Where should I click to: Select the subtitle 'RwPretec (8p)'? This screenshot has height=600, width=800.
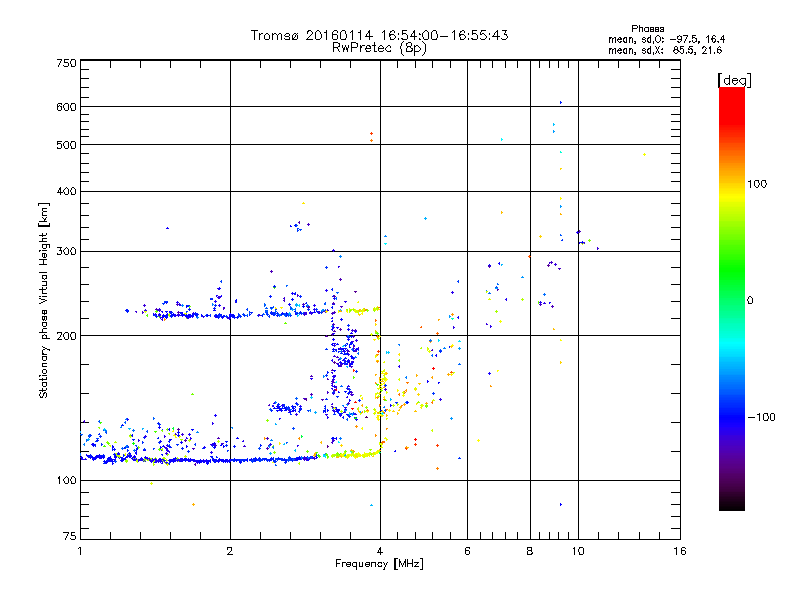click(x=379, y=48)
